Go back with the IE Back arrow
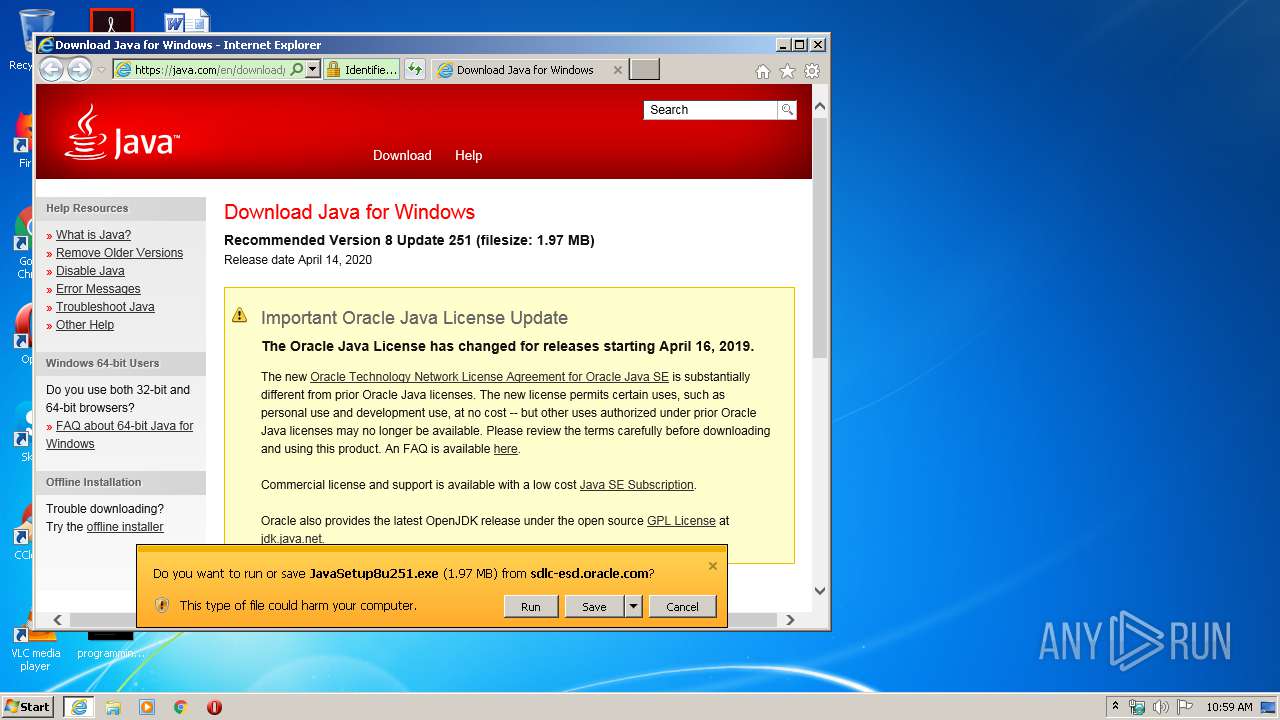The image size is (1280, 720). click(x=51, y=69)
